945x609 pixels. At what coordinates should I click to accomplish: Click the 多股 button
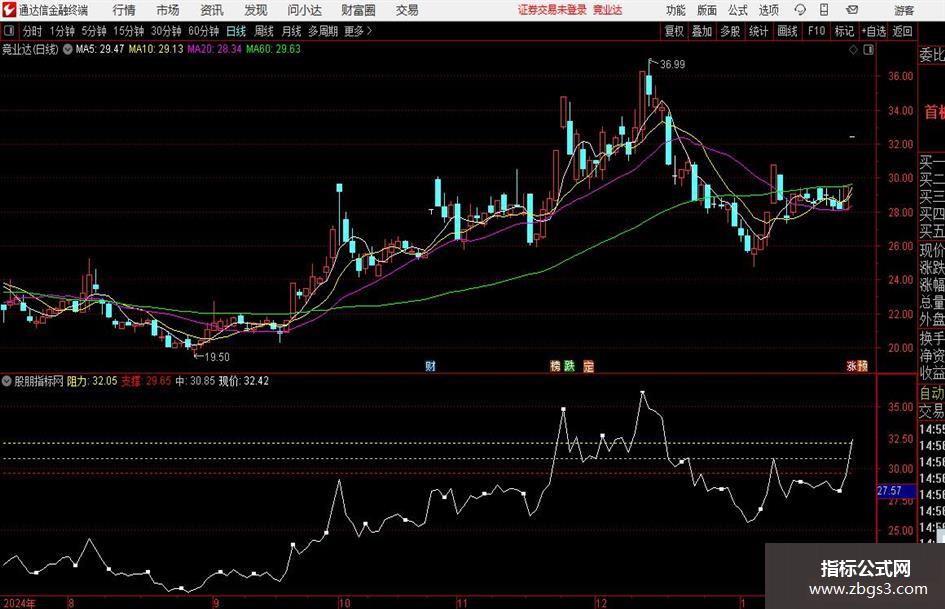click(730, 31)
